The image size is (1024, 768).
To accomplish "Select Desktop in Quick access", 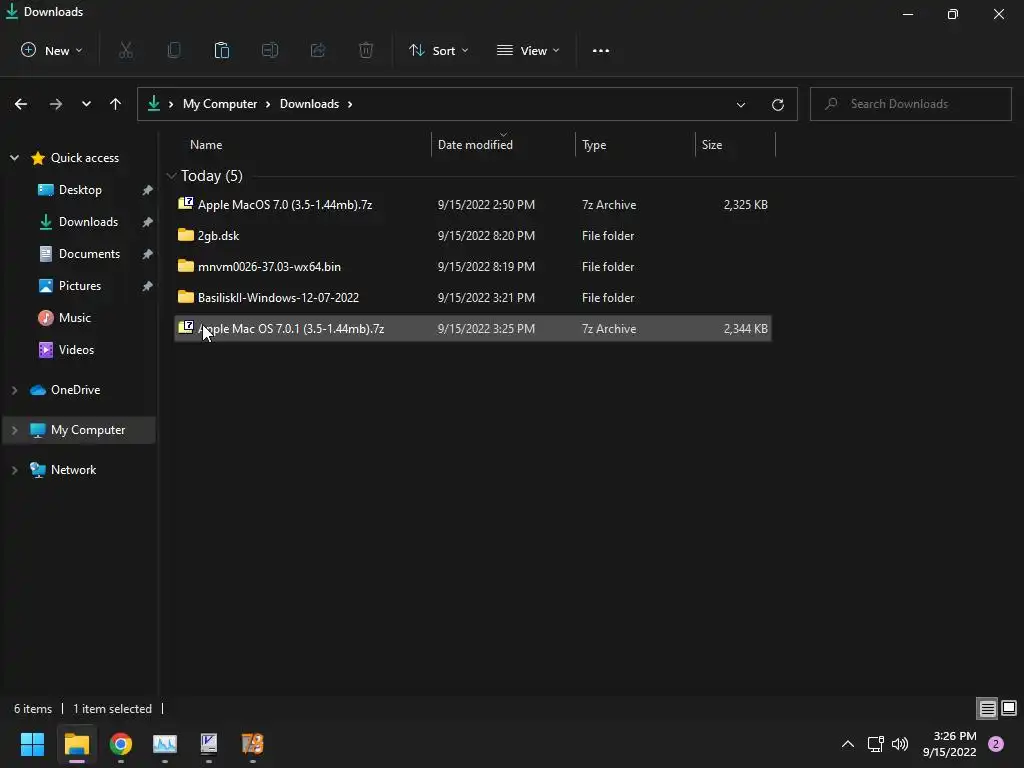I will [80, 190].
